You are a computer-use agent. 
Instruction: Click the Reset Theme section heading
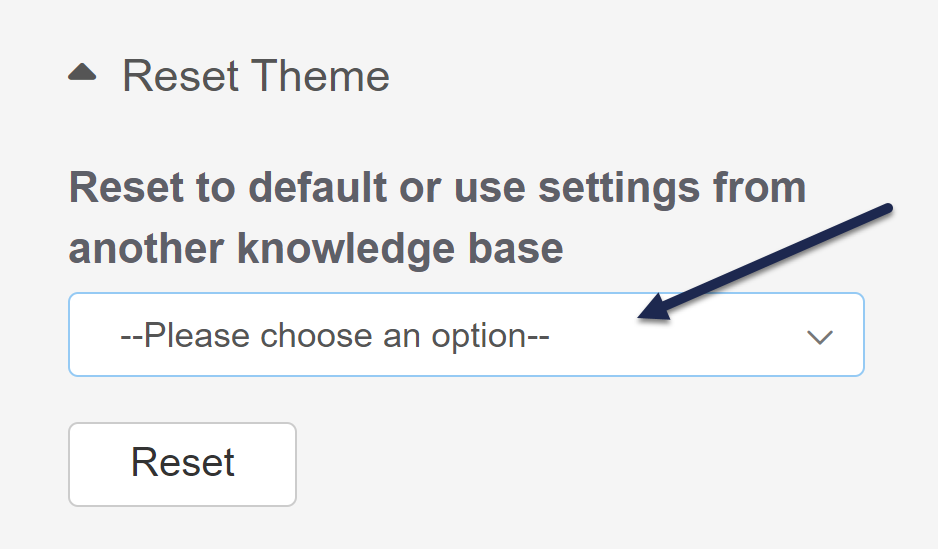pyautogui.click(x=255, y=76)
